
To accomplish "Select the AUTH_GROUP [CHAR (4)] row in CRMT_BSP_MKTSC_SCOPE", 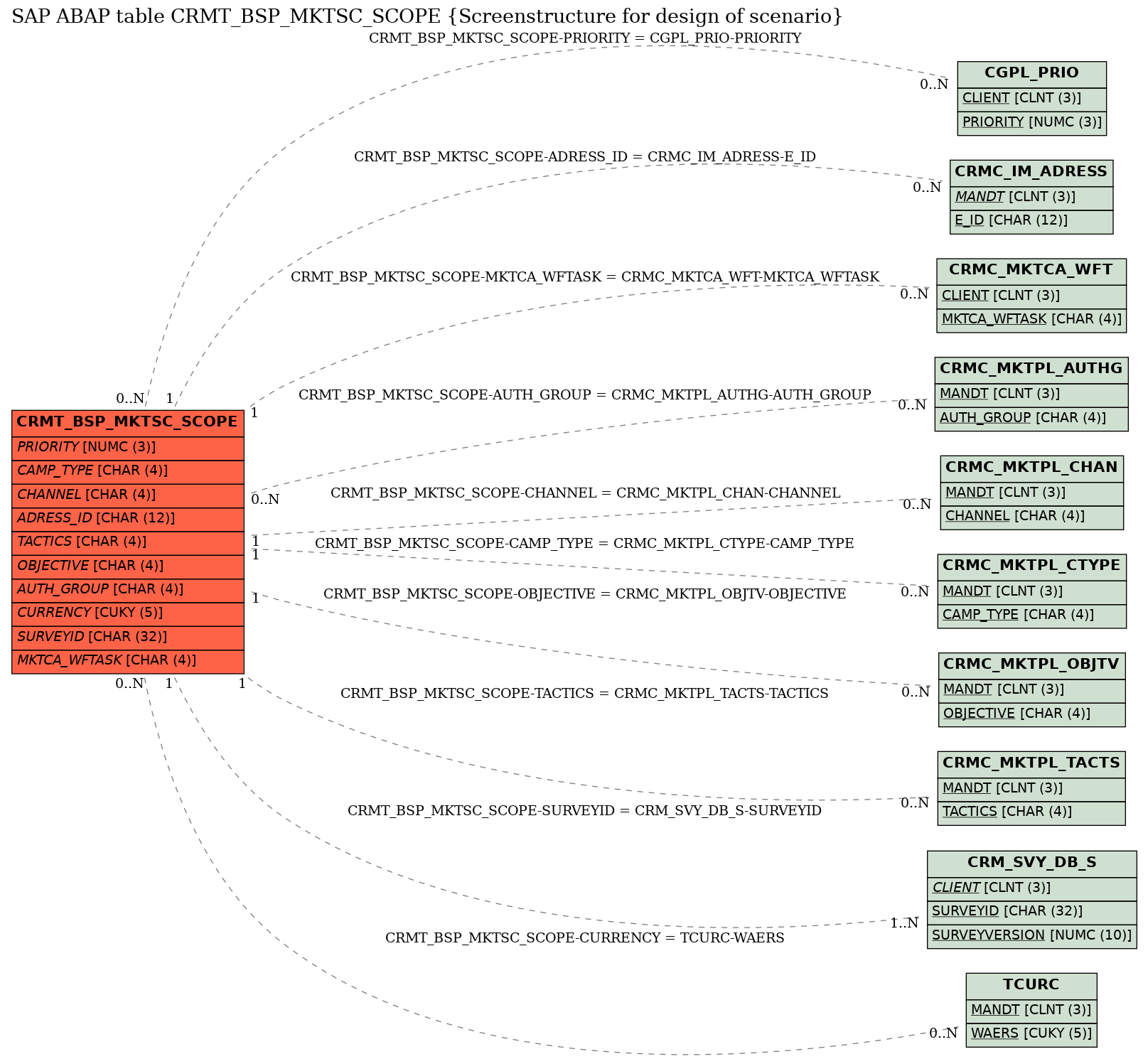I will 128,590.
